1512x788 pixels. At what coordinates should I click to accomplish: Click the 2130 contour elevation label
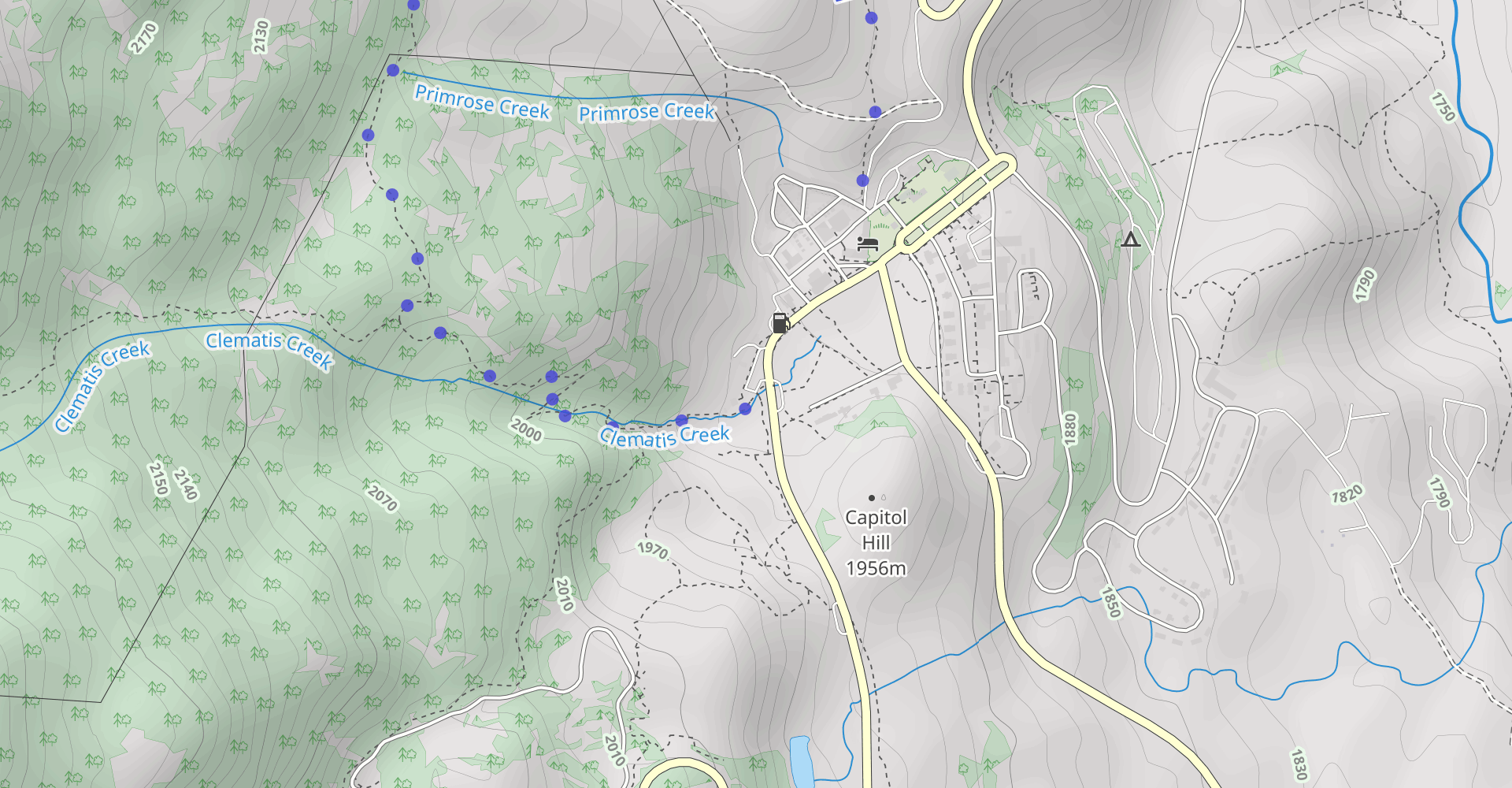(x=261, y=36)
